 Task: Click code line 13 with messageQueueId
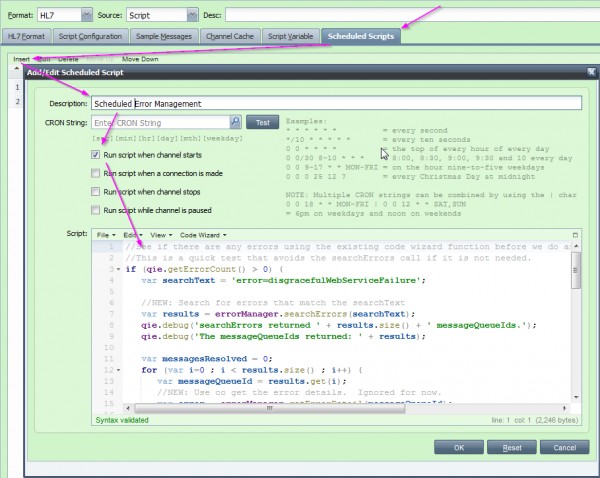pos(252,382)
